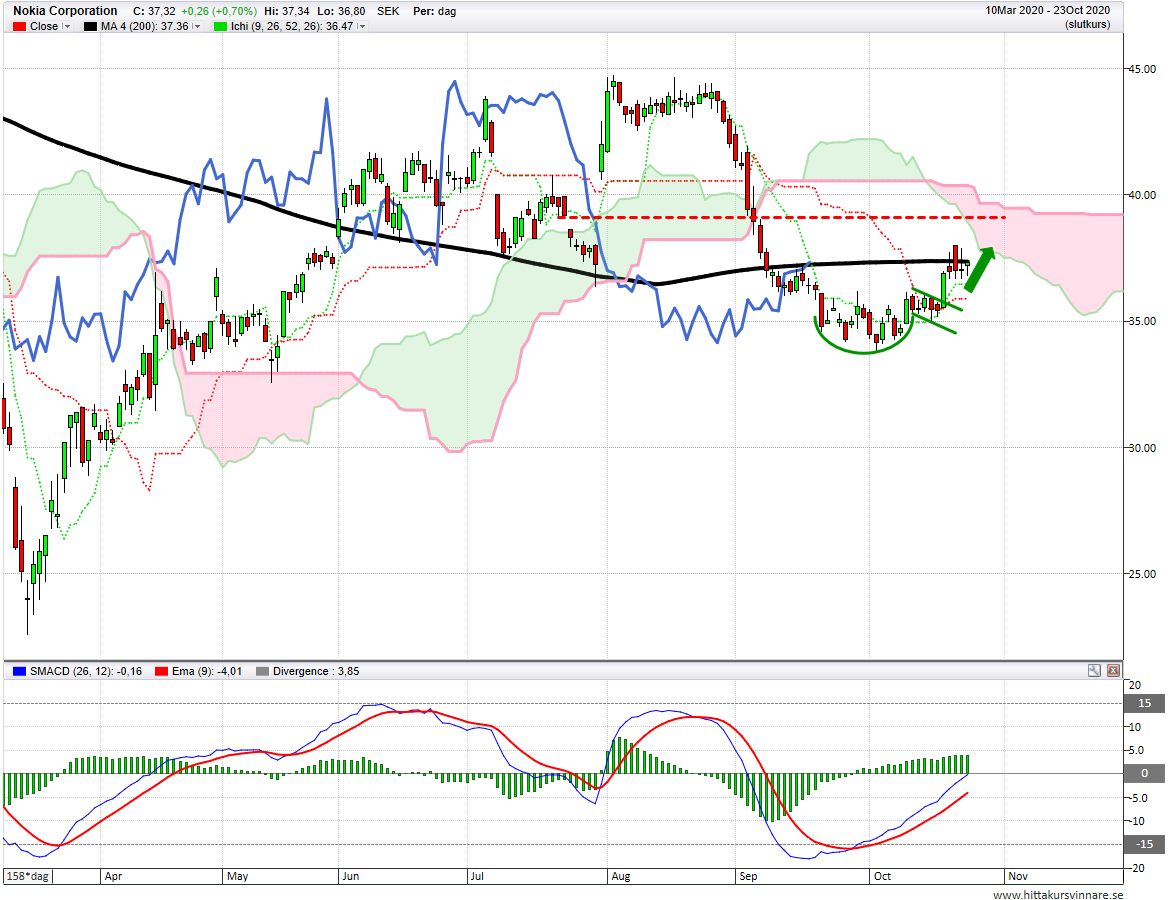The height and width of the screenshot is (900, 1168).
Task: Click the red Ema (9) legend swatch
Action: tap(161, 671)
